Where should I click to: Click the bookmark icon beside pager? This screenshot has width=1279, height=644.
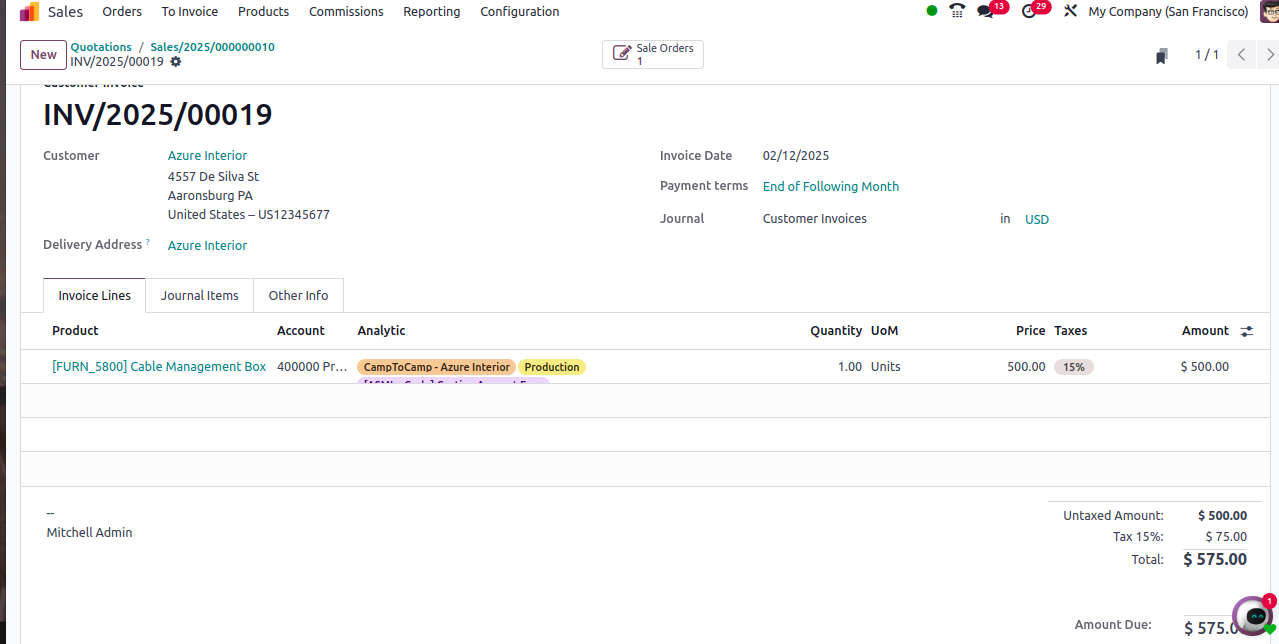point(1161,56)
